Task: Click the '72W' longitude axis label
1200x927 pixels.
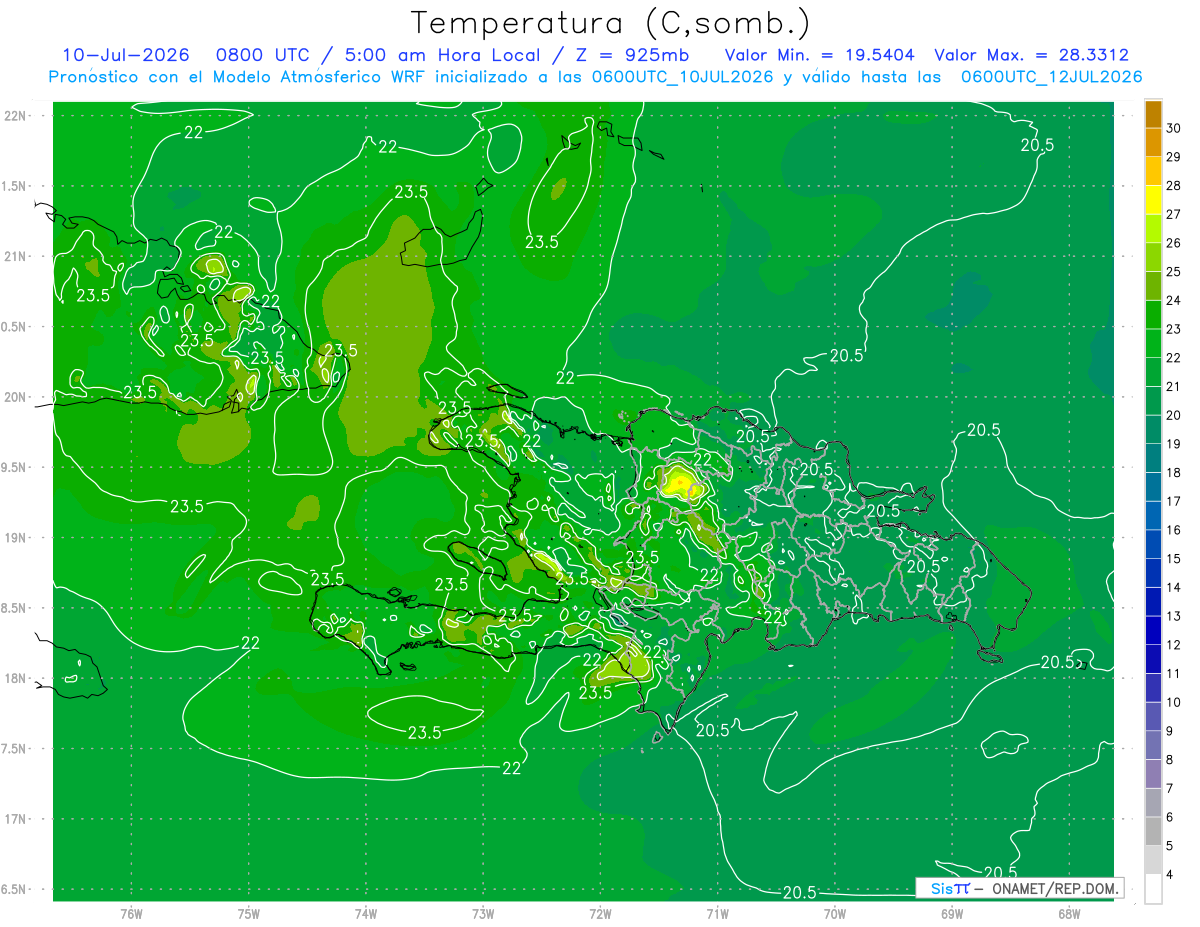Action: [601, 914]
